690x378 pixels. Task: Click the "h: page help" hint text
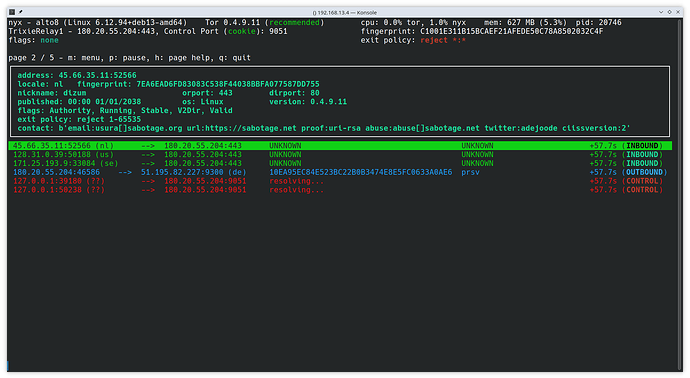pyautogui.click(x=182, y=58)
